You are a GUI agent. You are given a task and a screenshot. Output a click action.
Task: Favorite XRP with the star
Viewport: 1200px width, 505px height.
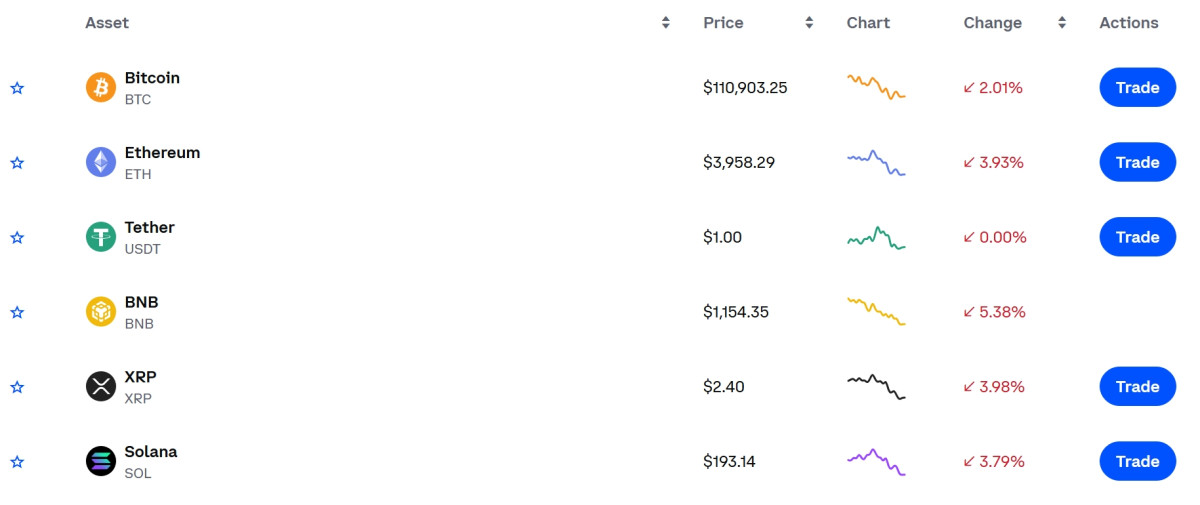(17, 387)
